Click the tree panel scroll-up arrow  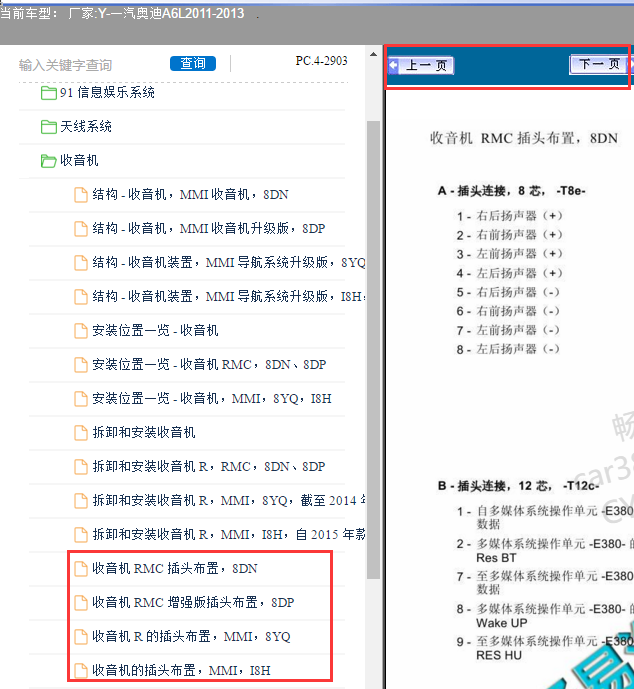point(373,54)
